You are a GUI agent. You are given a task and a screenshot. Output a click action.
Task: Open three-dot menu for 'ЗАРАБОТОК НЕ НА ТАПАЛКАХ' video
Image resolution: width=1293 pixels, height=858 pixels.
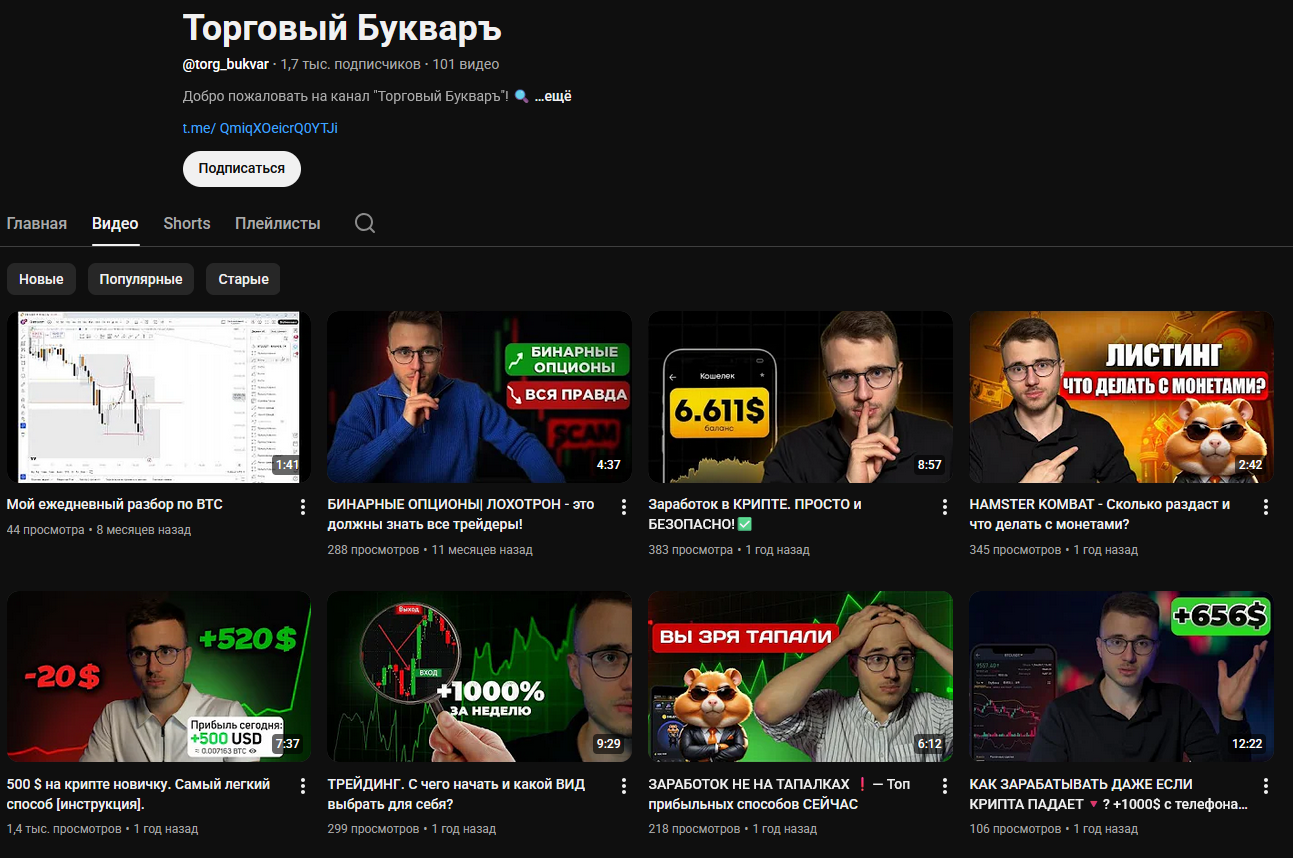coord(945,787)
